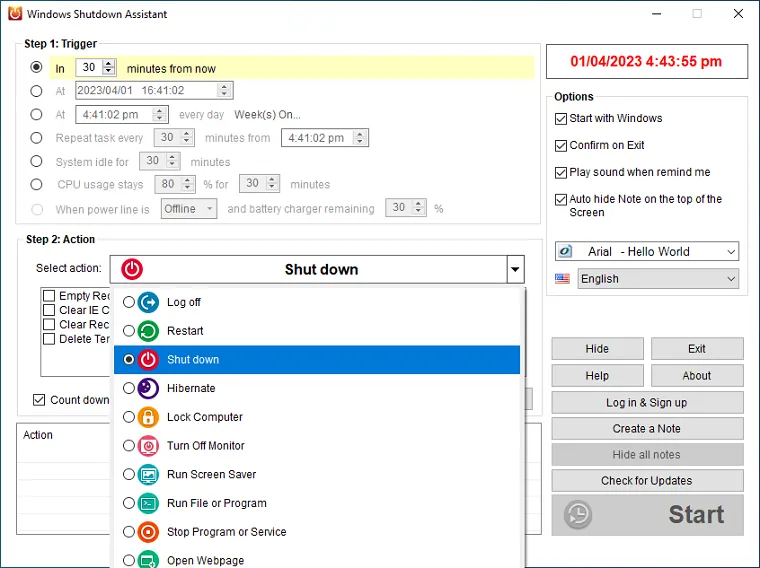
Task: Click the Turn Off Monitor icon
Action: tap(148, 446)
